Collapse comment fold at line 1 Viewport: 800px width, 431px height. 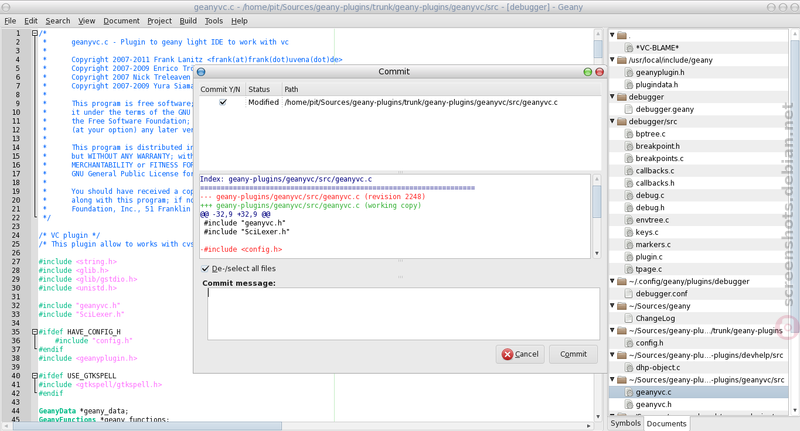(35, 33)
